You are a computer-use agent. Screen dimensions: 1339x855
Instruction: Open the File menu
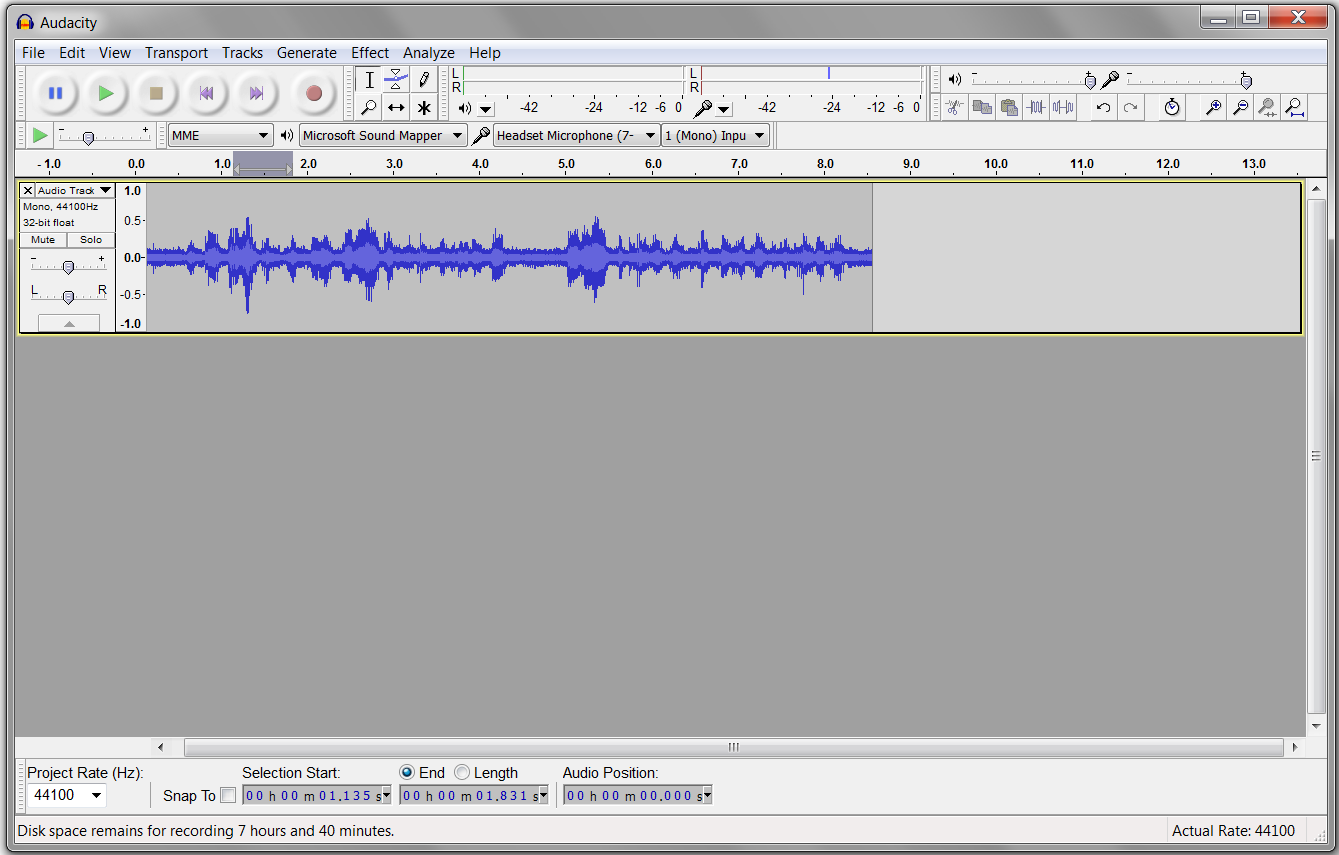(x=33, y=53)
